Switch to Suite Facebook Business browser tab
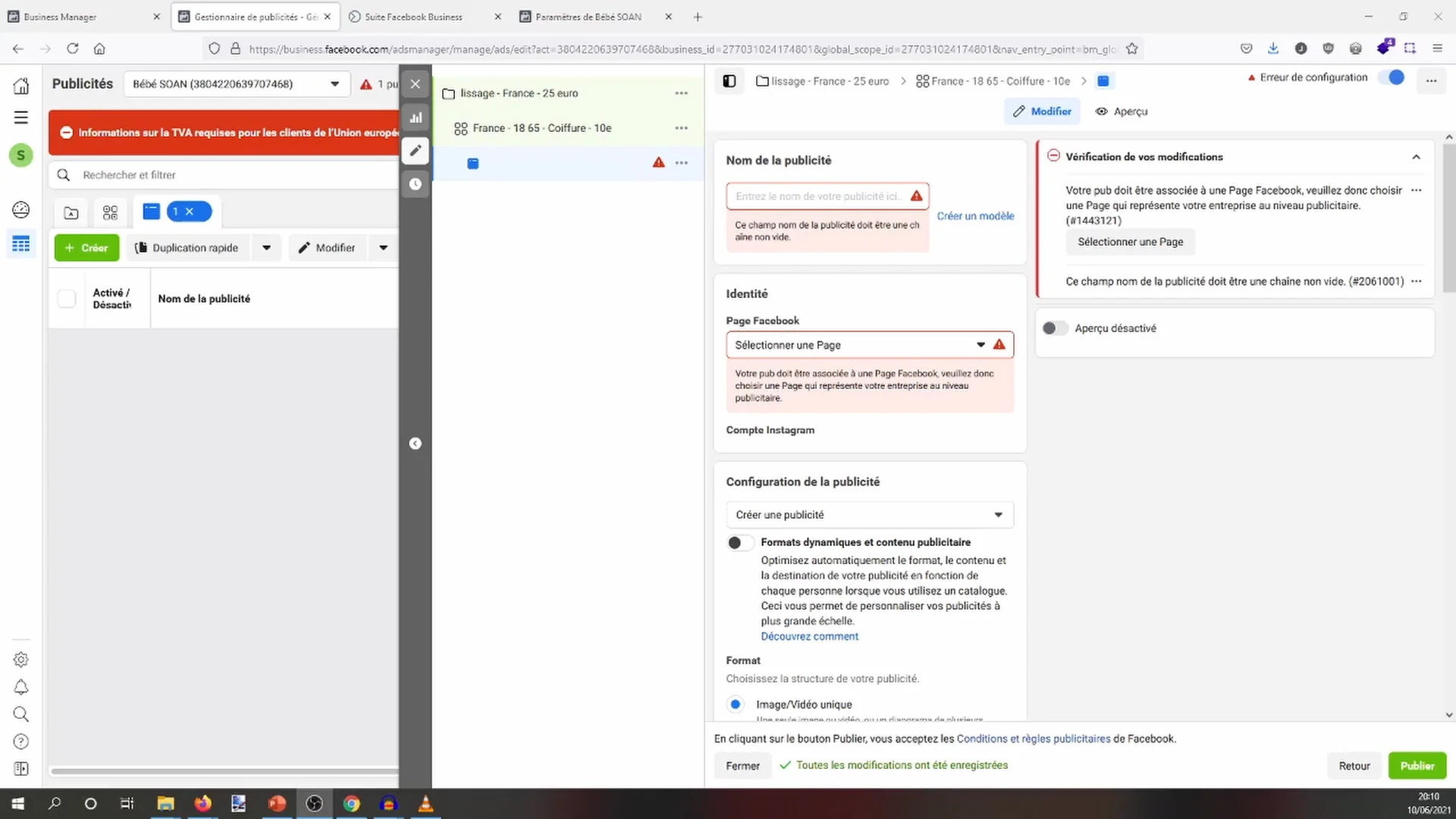This screenshot has height=819, width=1456. point(413,17)
